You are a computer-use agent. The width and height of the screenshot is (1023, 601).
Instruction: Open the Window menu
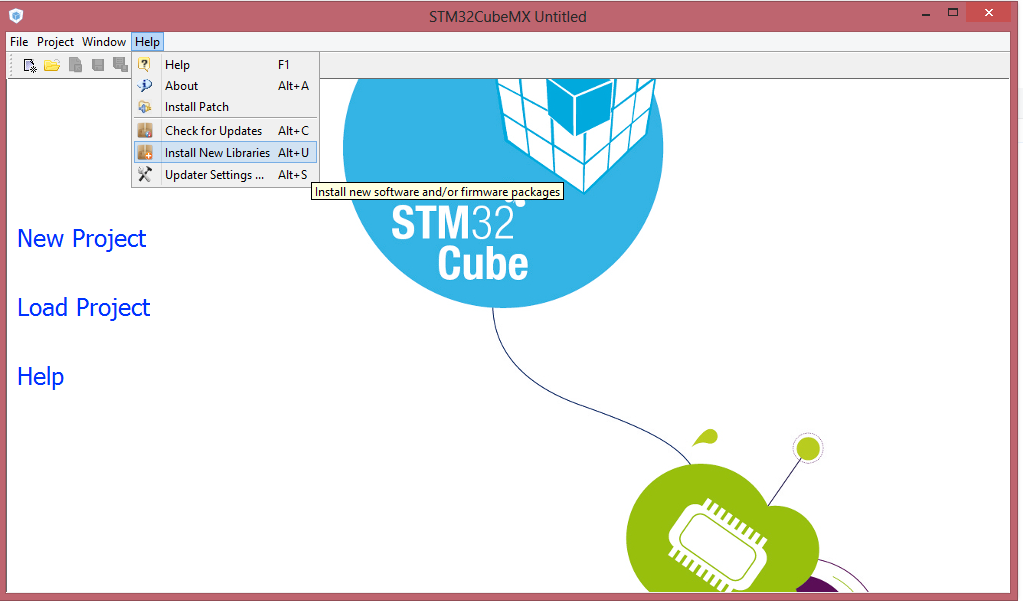click(104, 42)
